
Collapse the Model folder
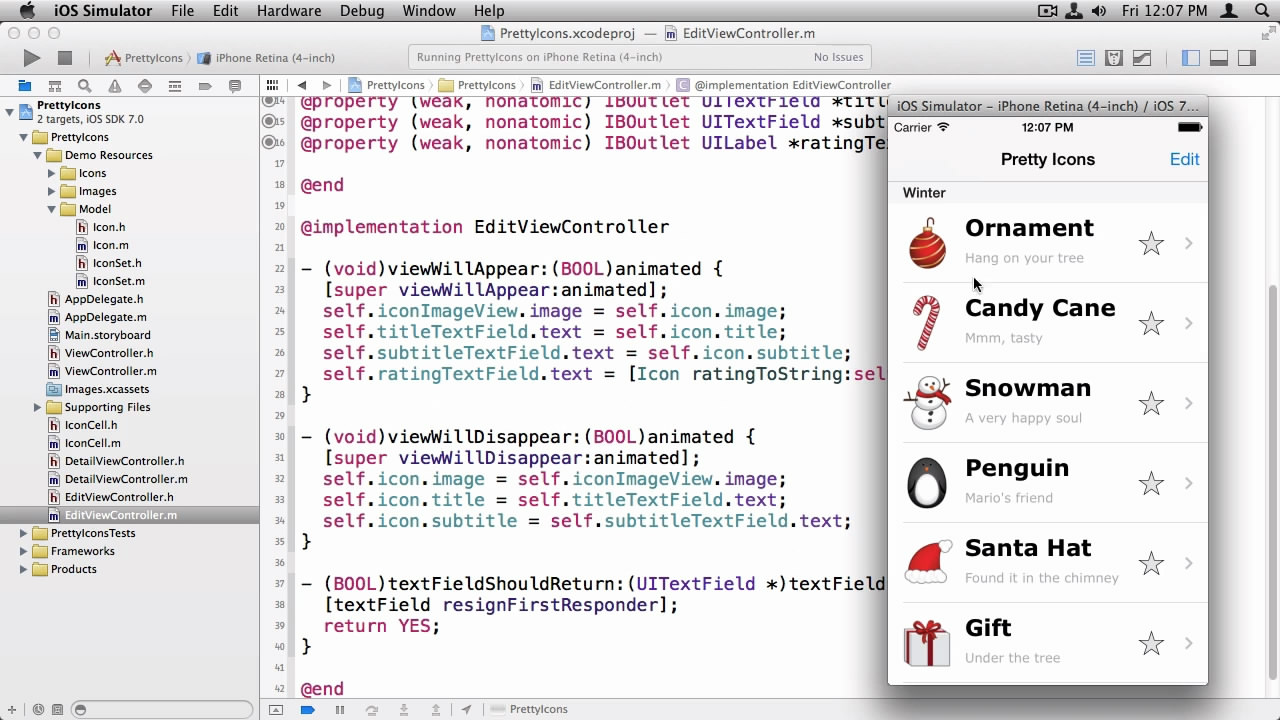(x=51, y=209)
